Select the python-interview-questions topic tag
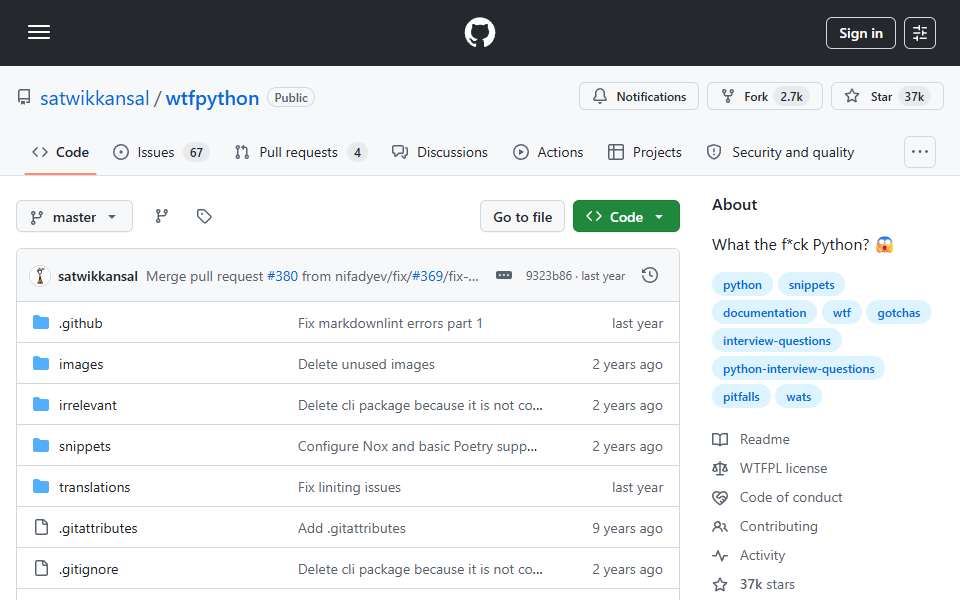 point(798,369)
